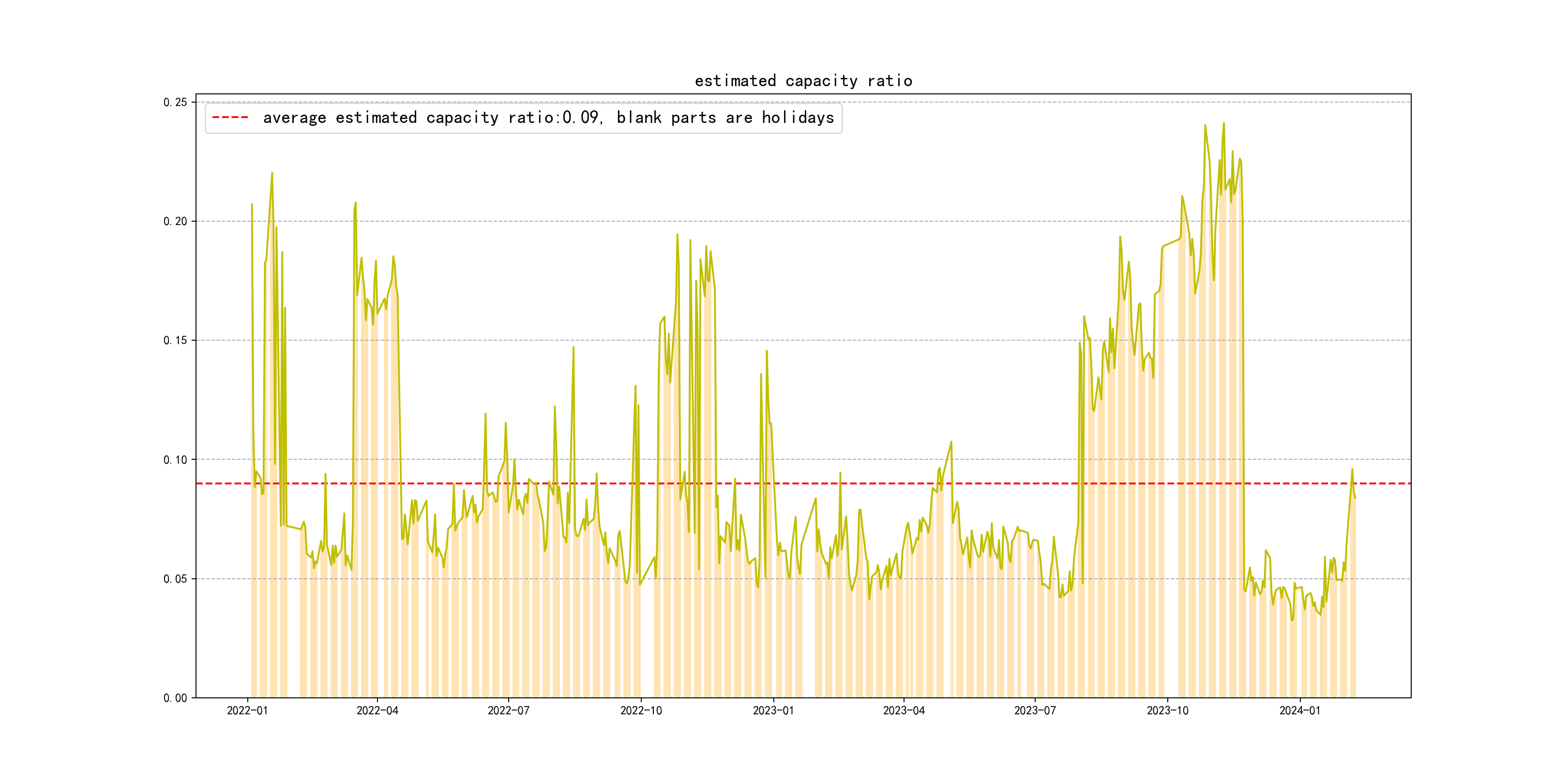The image size is (1568, 784).
Task: Click the 0.25 y-axis tick label
Action: (x=175, y=102)
